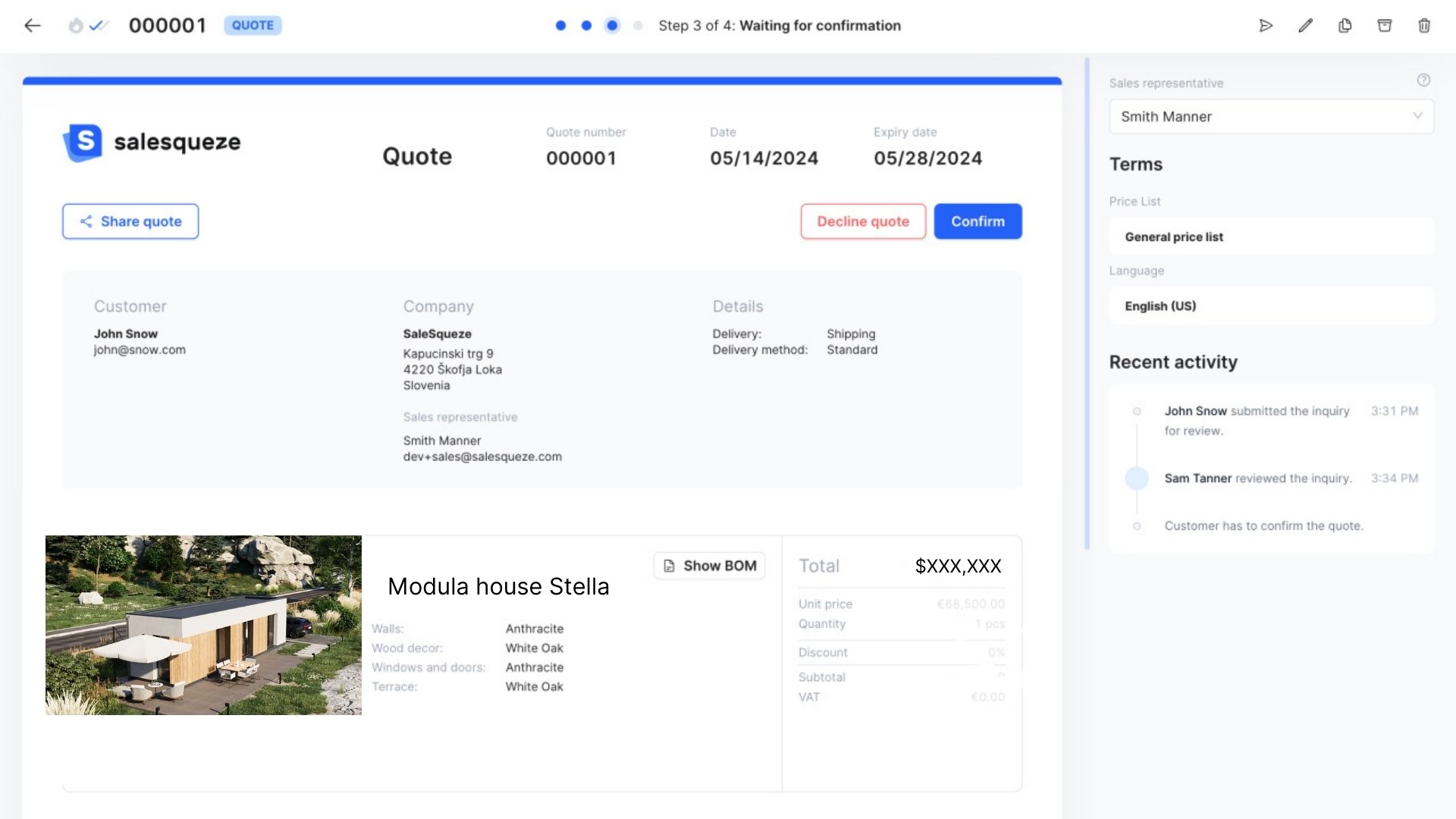Screen dimensions: 1456x819
Task: Archive the quote with the box icon
Action: pos(1385,26)
